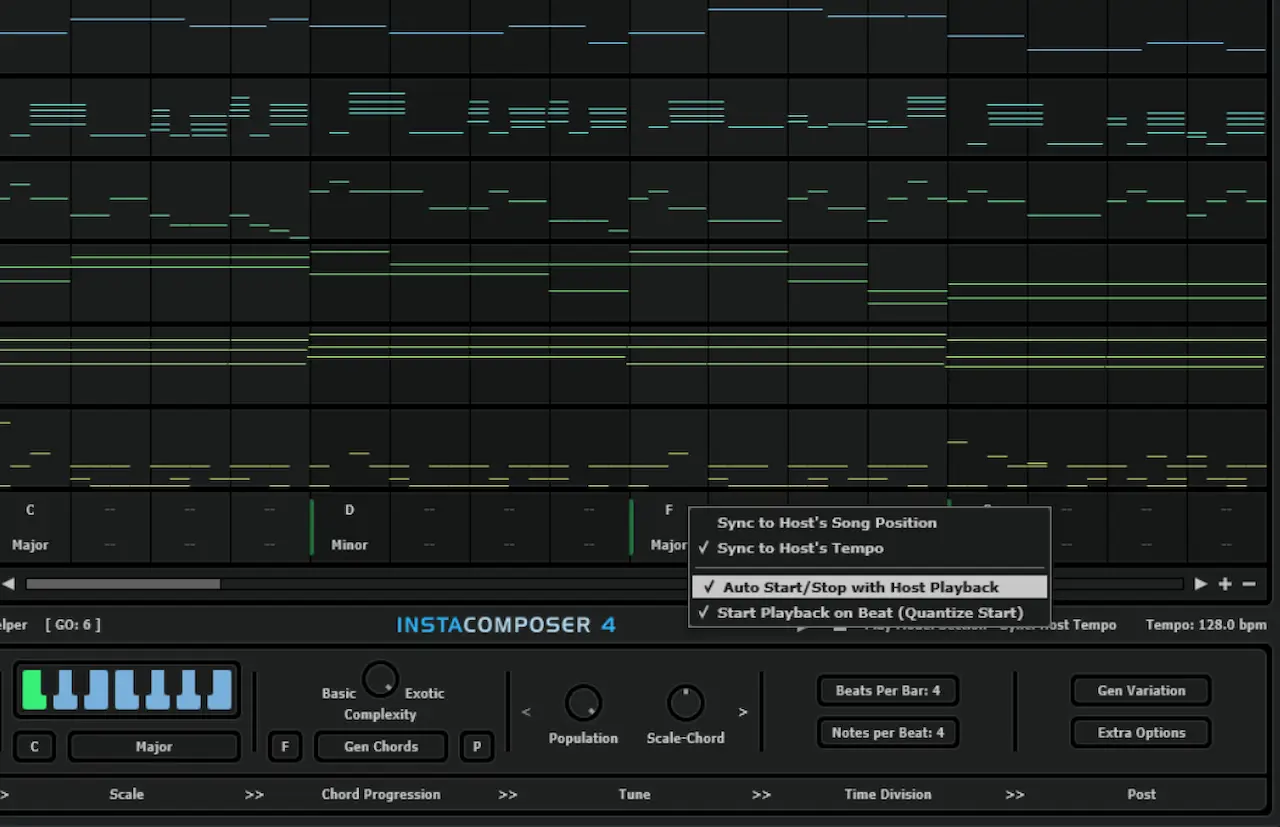Toggle Auto Start/Stop with Host Playback

click(x=870, y=587)
